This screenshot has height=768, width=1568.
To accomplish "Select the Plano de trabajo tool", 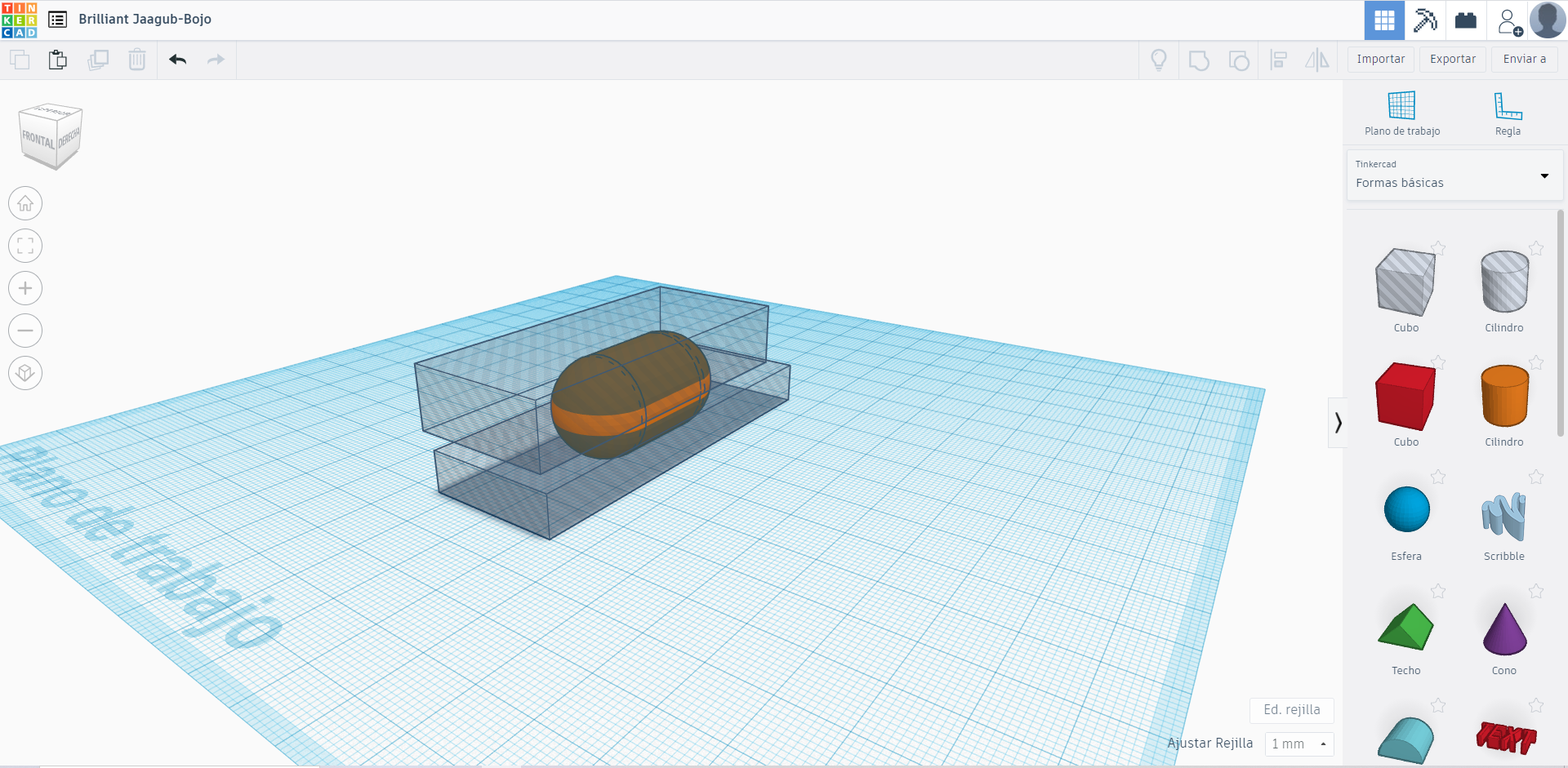I will click(1402, 113).
